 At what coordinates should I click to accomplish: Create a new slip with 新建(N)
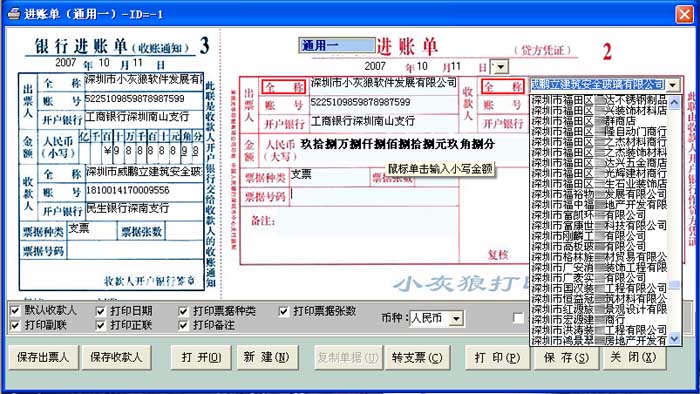click(x=267, y=357)
